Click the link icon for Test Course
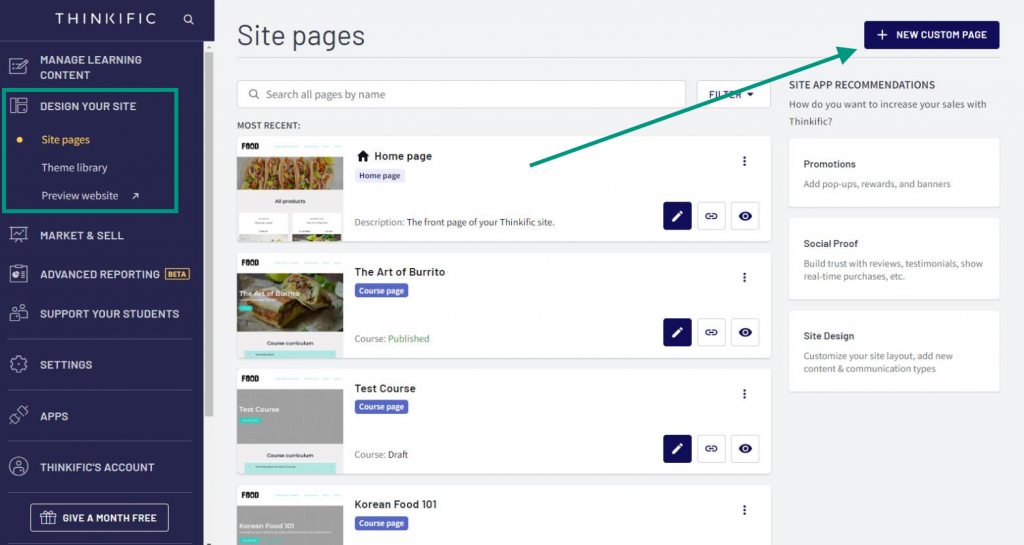The image size is (1024, 545). pyautogui.click(x=711, y=448)
